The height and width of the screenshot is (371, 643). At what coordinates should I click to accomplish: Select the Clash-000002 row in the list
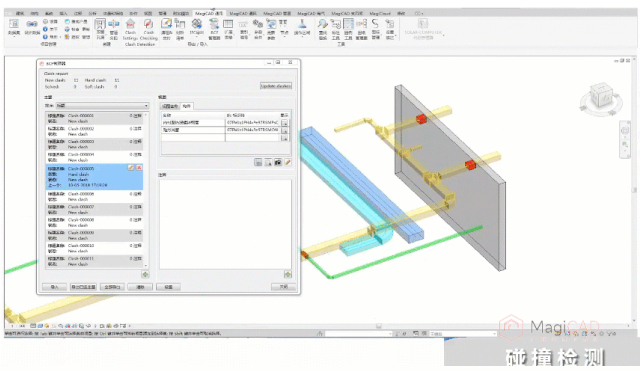[x=95, y=131]
